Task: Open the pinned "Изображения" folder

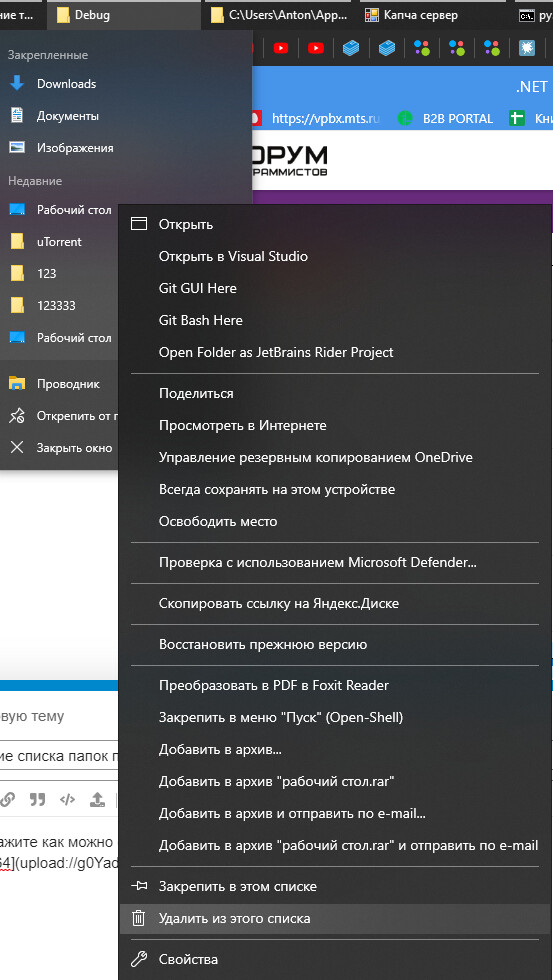Action: pos(125,148)
